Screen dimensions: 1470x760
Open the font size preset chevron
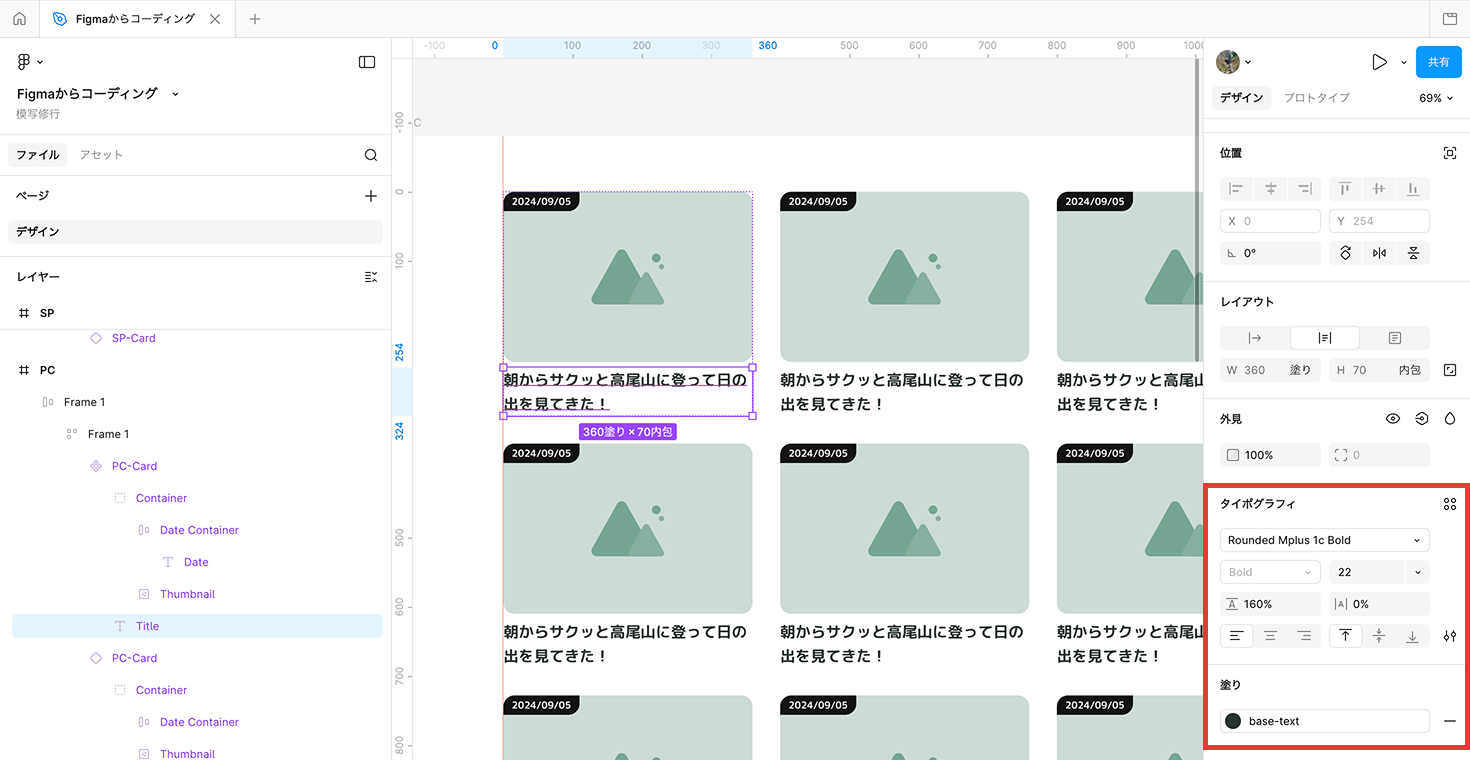click(1417, 572)
